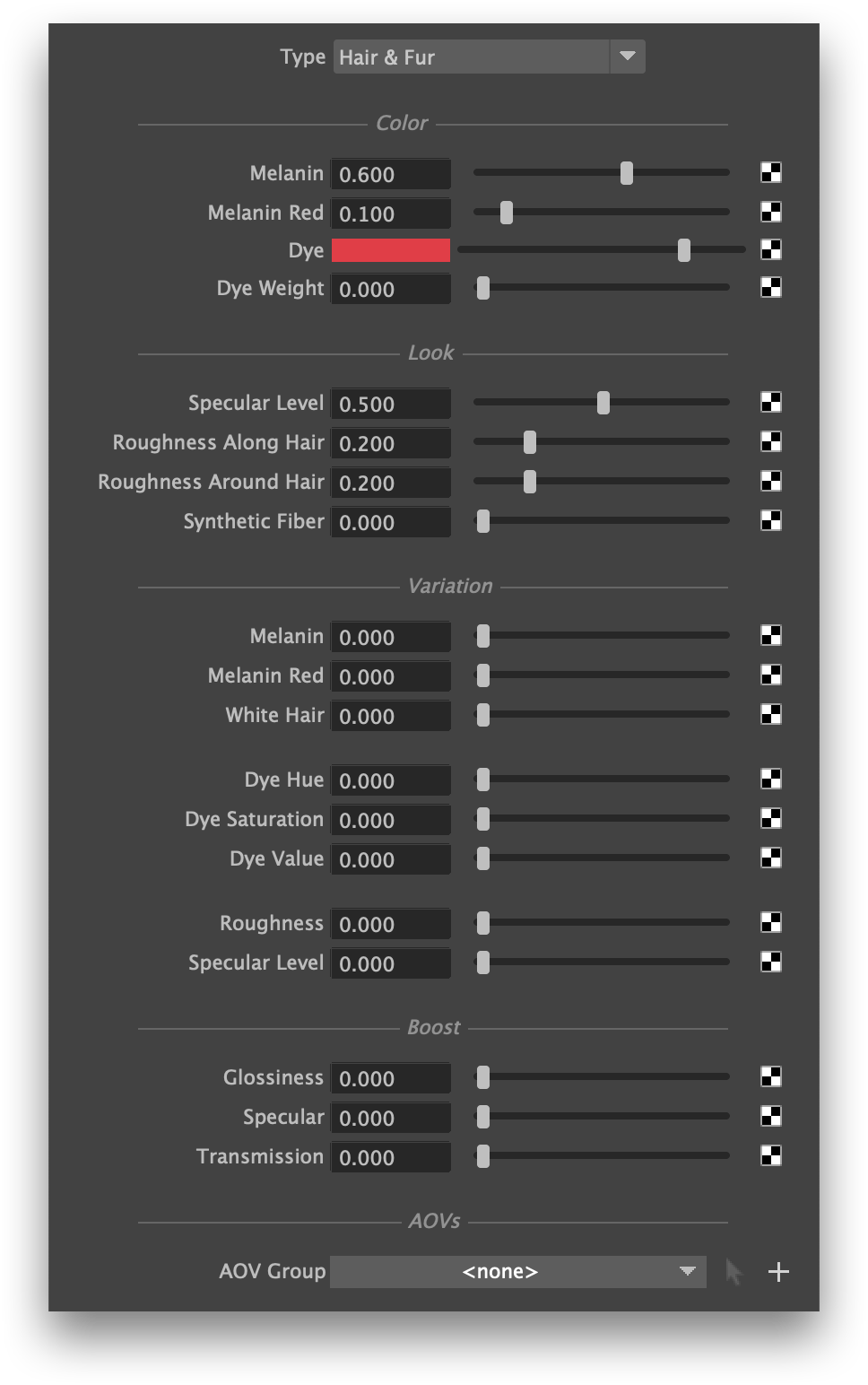
Task: Click the Transmission texture map icon
Action: coord(770,1156)
